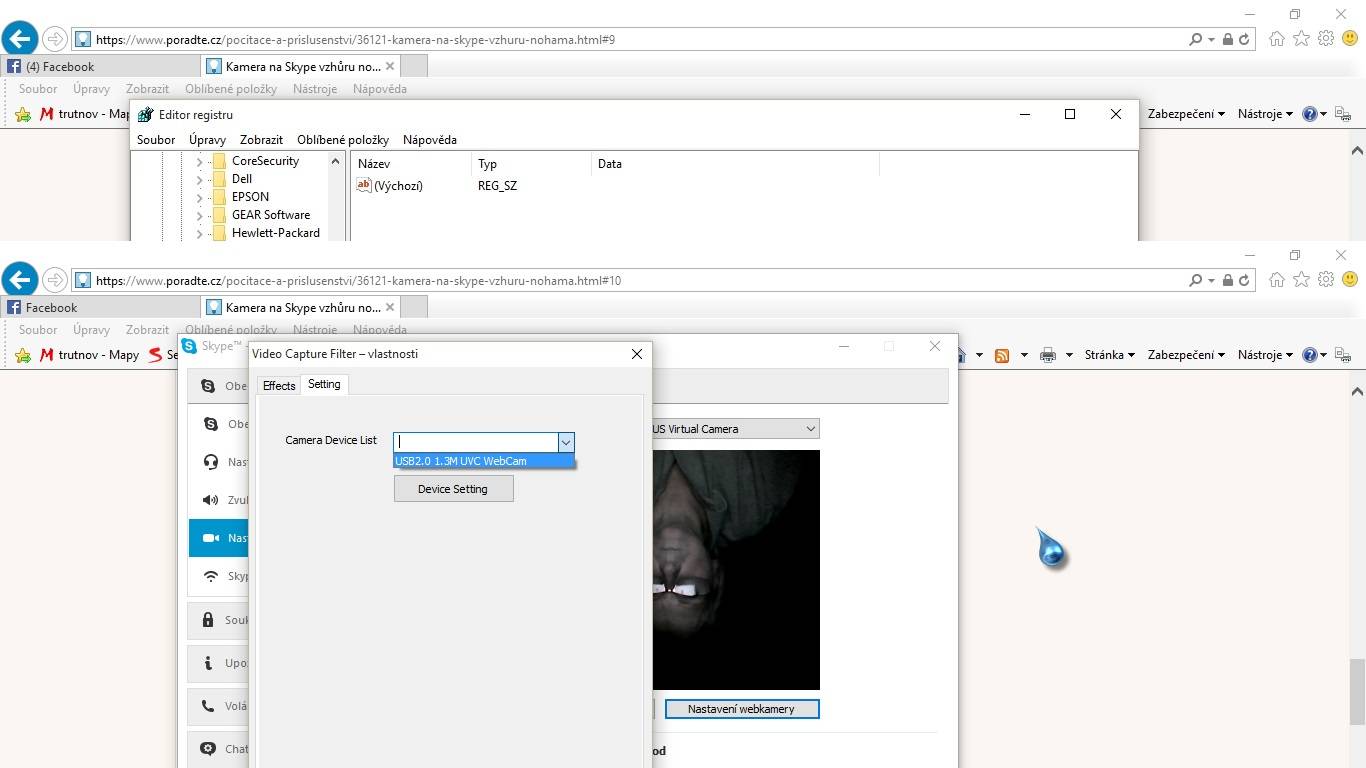Viewport: 1366px width, 768px height.
Task: Click the lock security icon in lower browser
Action: coord(1228,281)
